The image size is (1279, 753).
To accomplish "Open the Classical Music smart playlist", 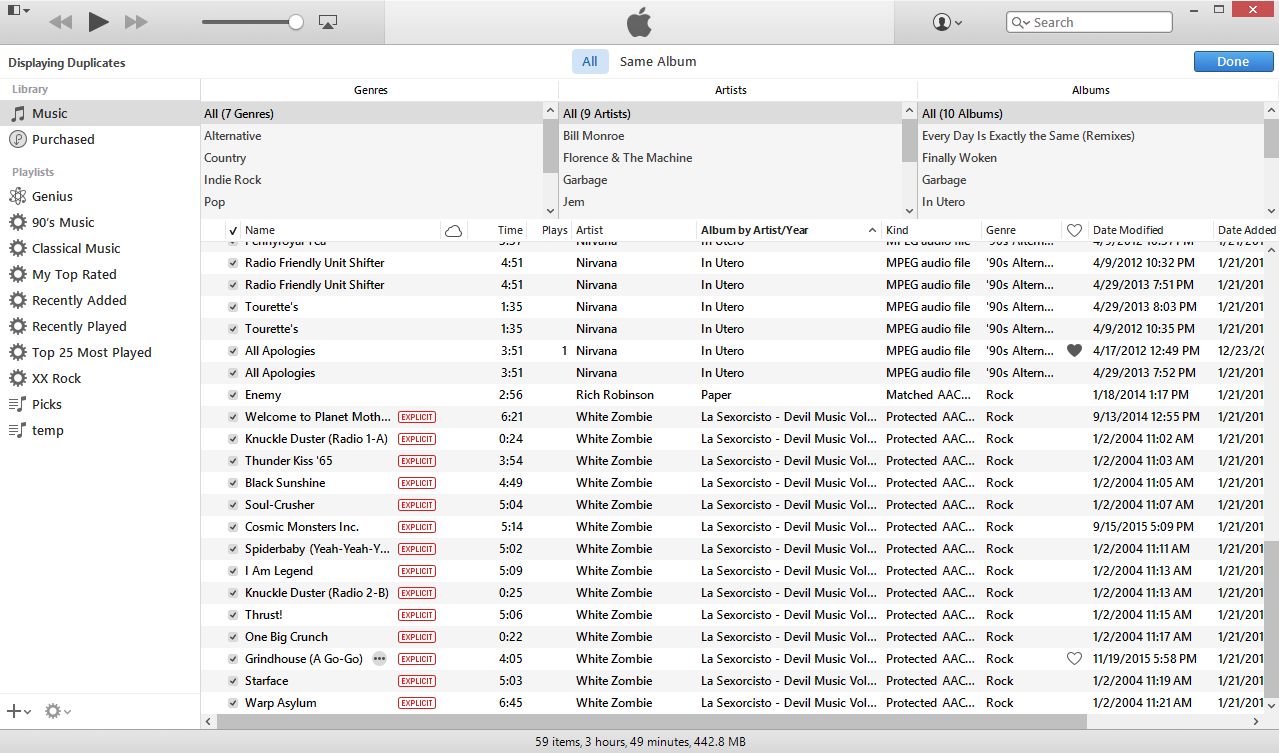I will [100, 249].
